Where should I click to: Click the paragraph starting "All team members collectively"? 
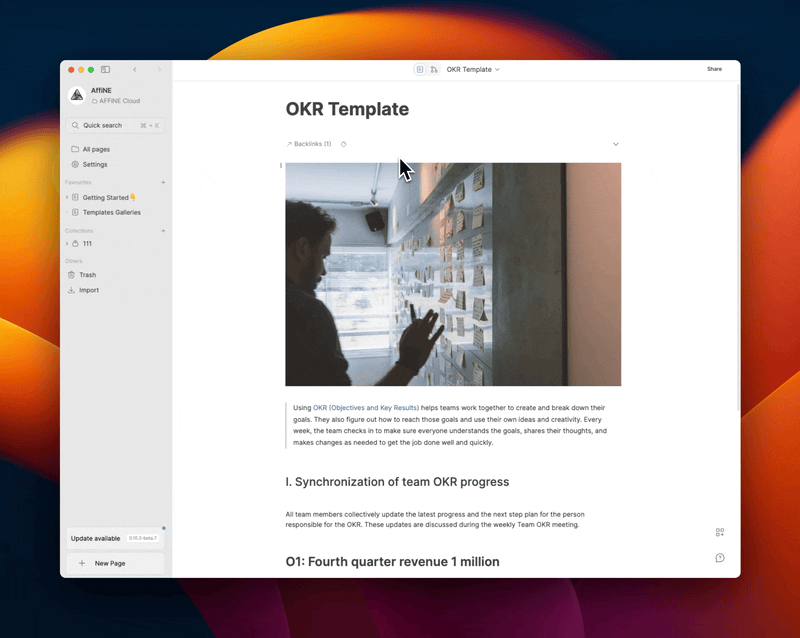coord(435,520)
